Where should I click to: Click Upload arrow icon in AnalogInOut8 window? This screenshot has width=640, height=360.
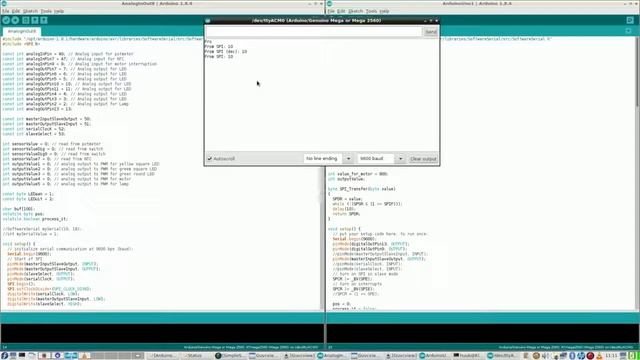(x=15, y=20)
